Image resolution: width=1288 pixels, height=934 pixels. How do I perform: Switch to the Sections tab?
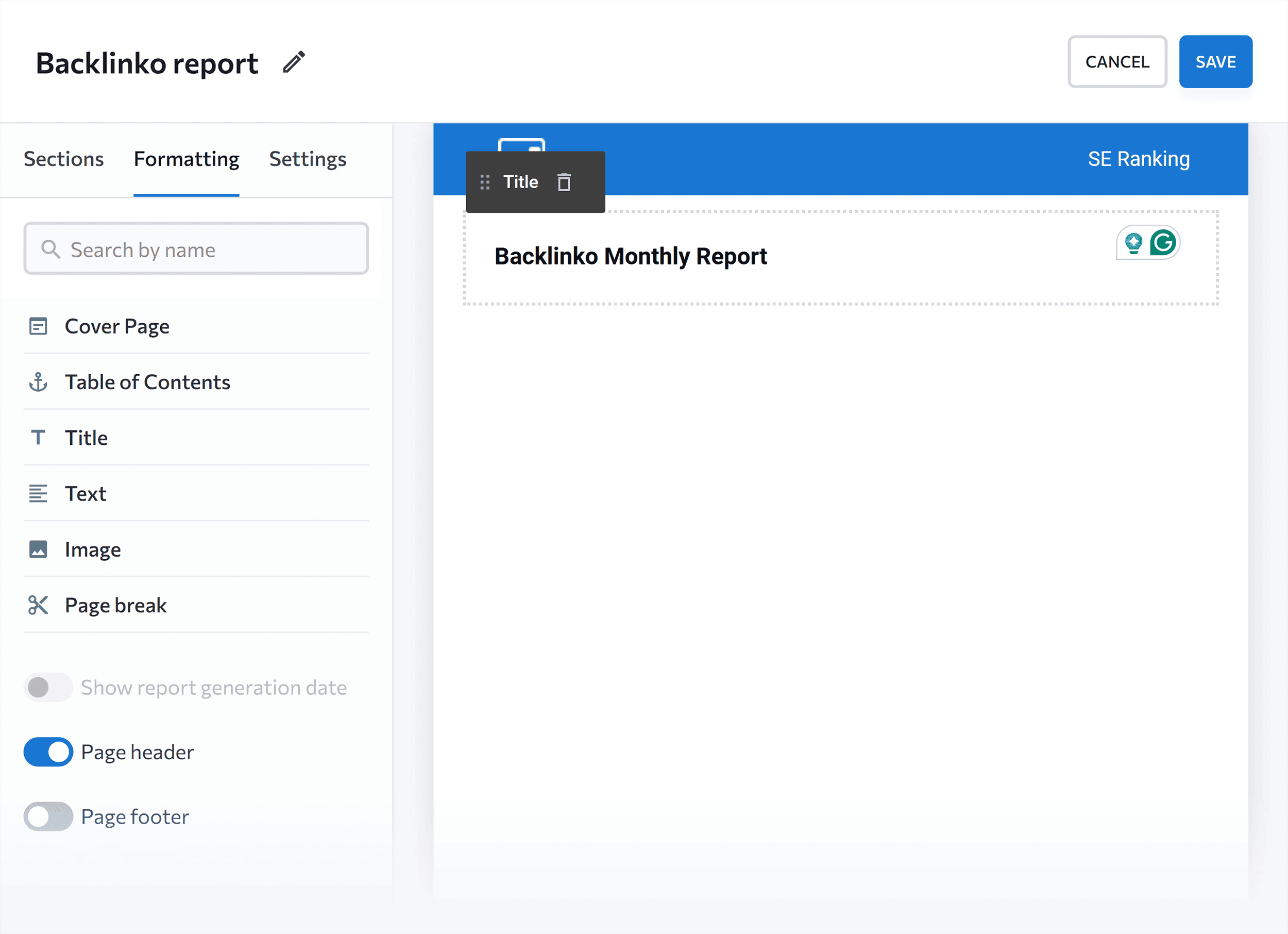click(x=64, y=158)
